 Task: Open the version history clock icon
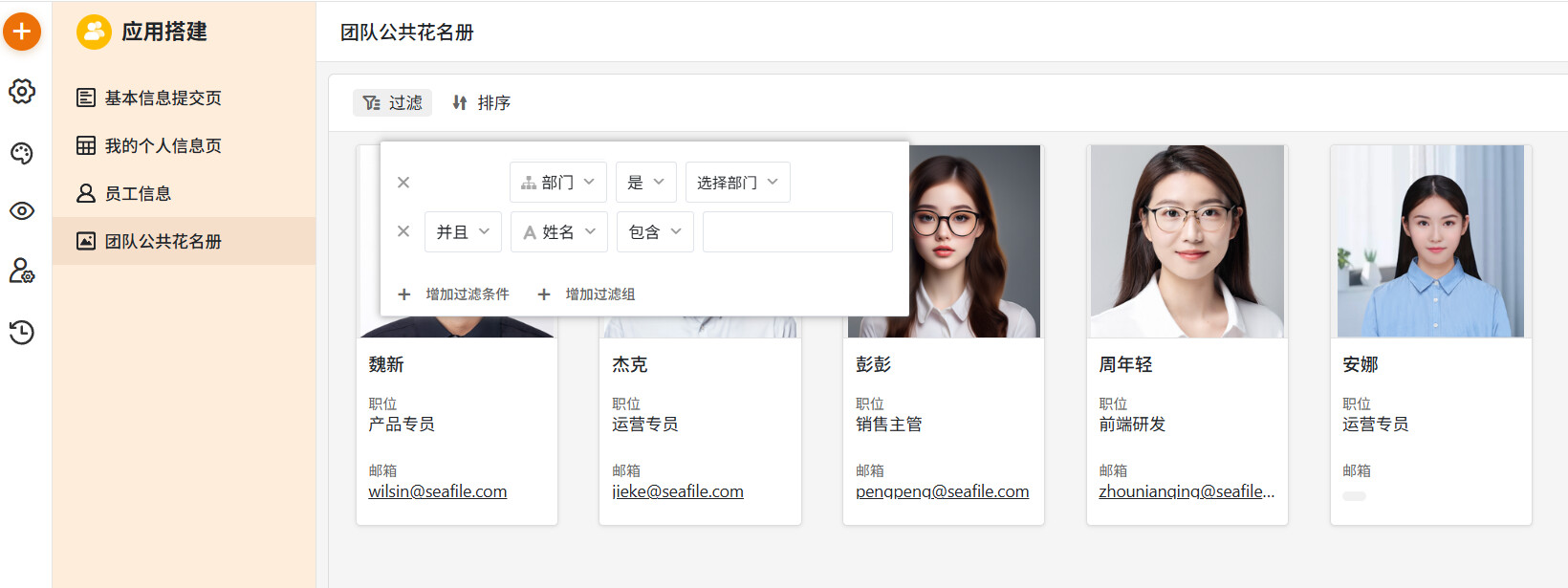pos(22,332)
